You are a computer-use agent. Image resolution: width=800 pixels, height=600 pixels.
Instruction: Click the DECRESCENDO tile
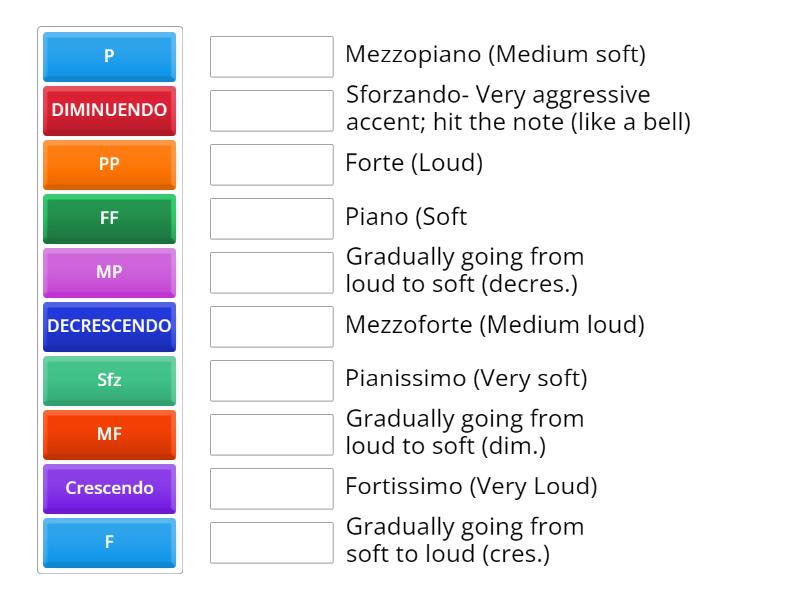[x=108, y=327]
